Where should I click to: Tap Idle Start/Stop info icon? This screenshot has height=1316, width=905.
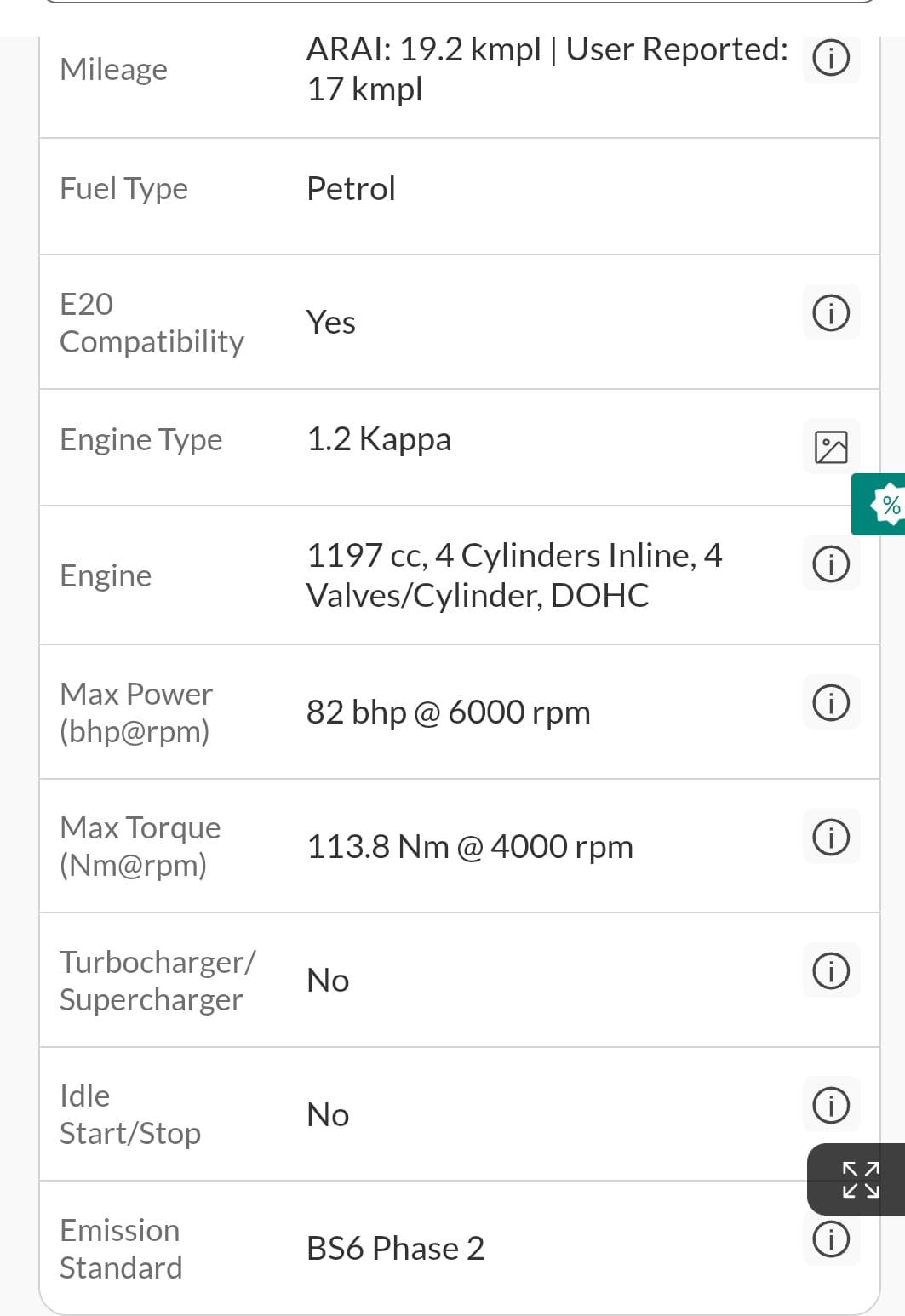(831, 1105)
